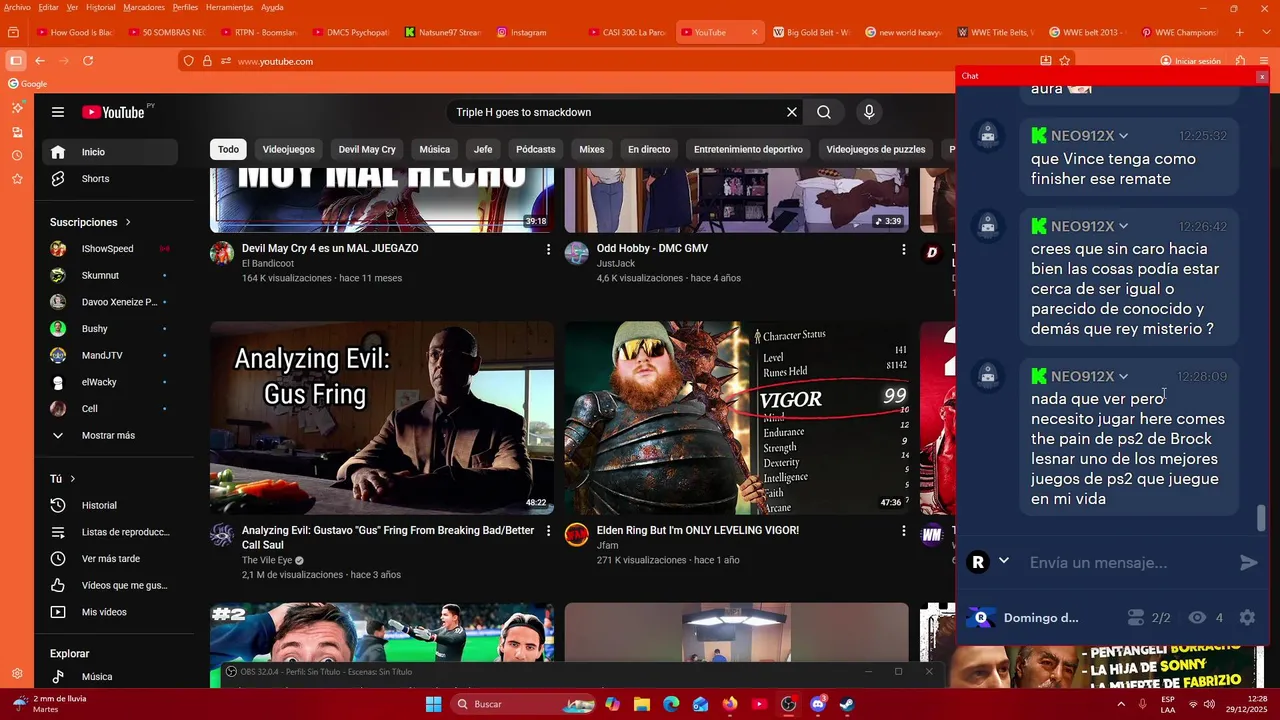Open dropdown next to NEO912X at 12:28:09
Screen dimensions: 1280x720
click(x=1123, y=377)
